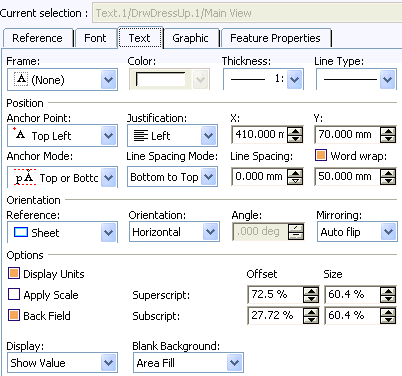Click the Word wrap width field 50.000 mm

point(347,177)
